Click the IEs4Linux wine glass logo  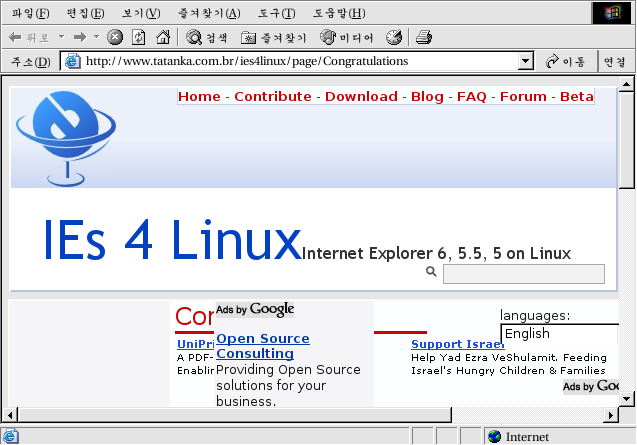(x=66, y=139)
